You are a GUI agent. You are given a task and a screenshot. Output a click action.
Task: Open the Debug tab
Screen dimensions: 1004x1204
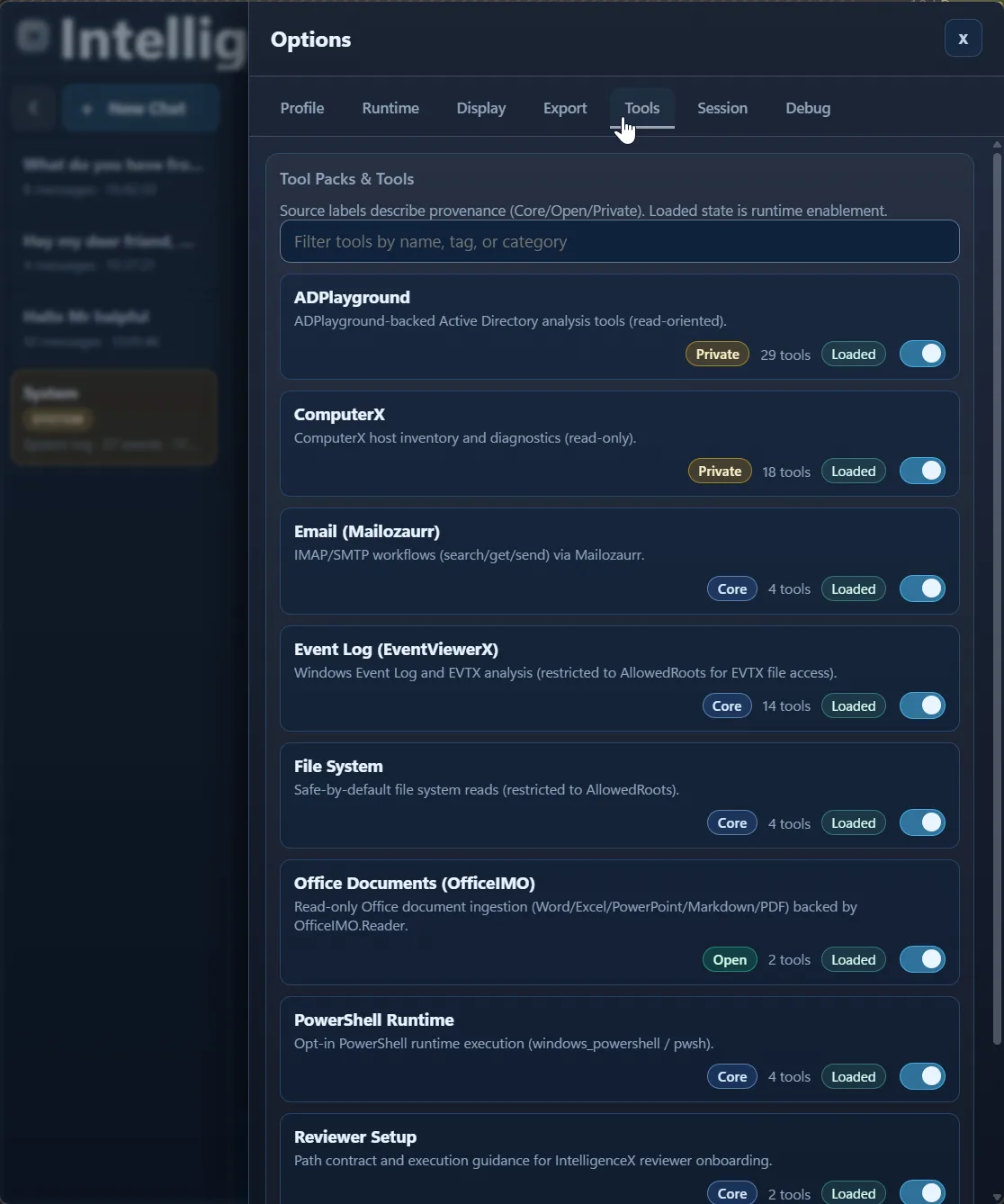(x=807, y=108)
